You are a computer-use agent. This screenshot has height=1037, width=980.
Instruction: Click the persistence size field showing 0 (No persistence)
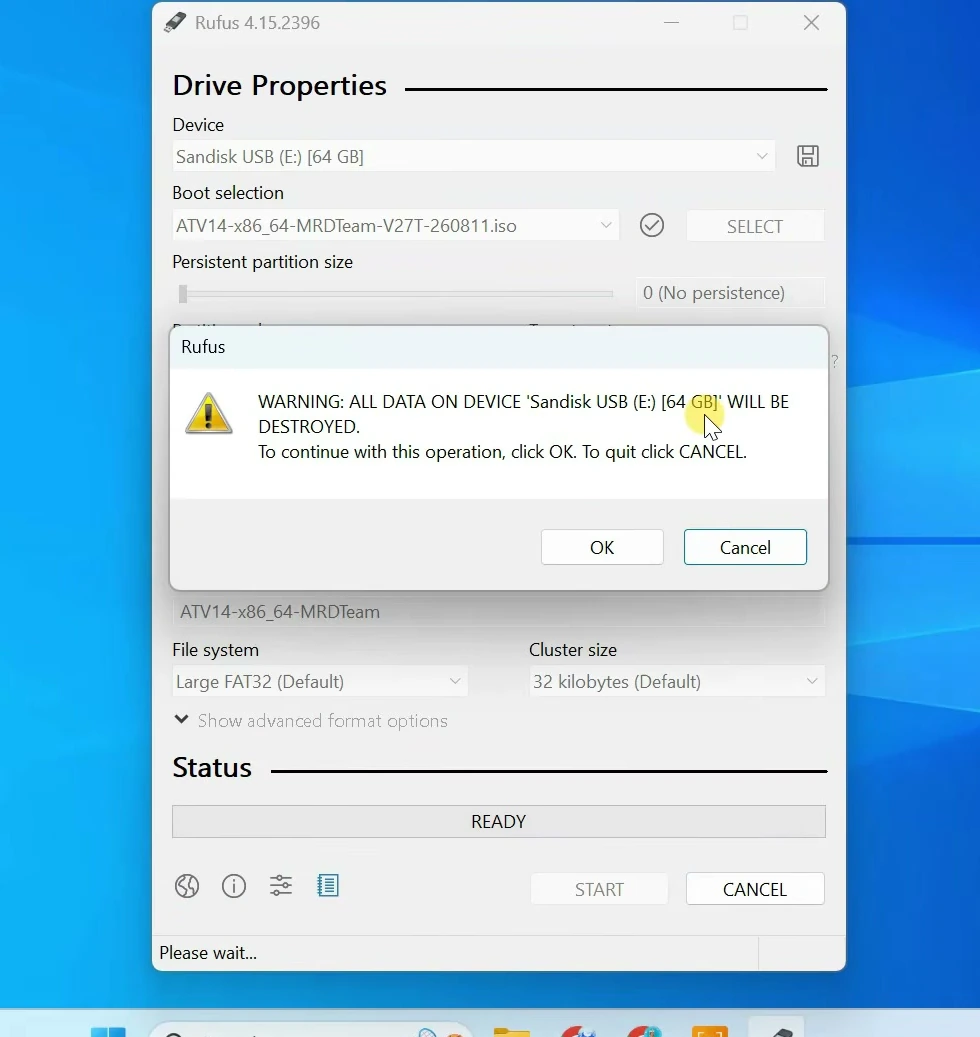click(730, 292)
